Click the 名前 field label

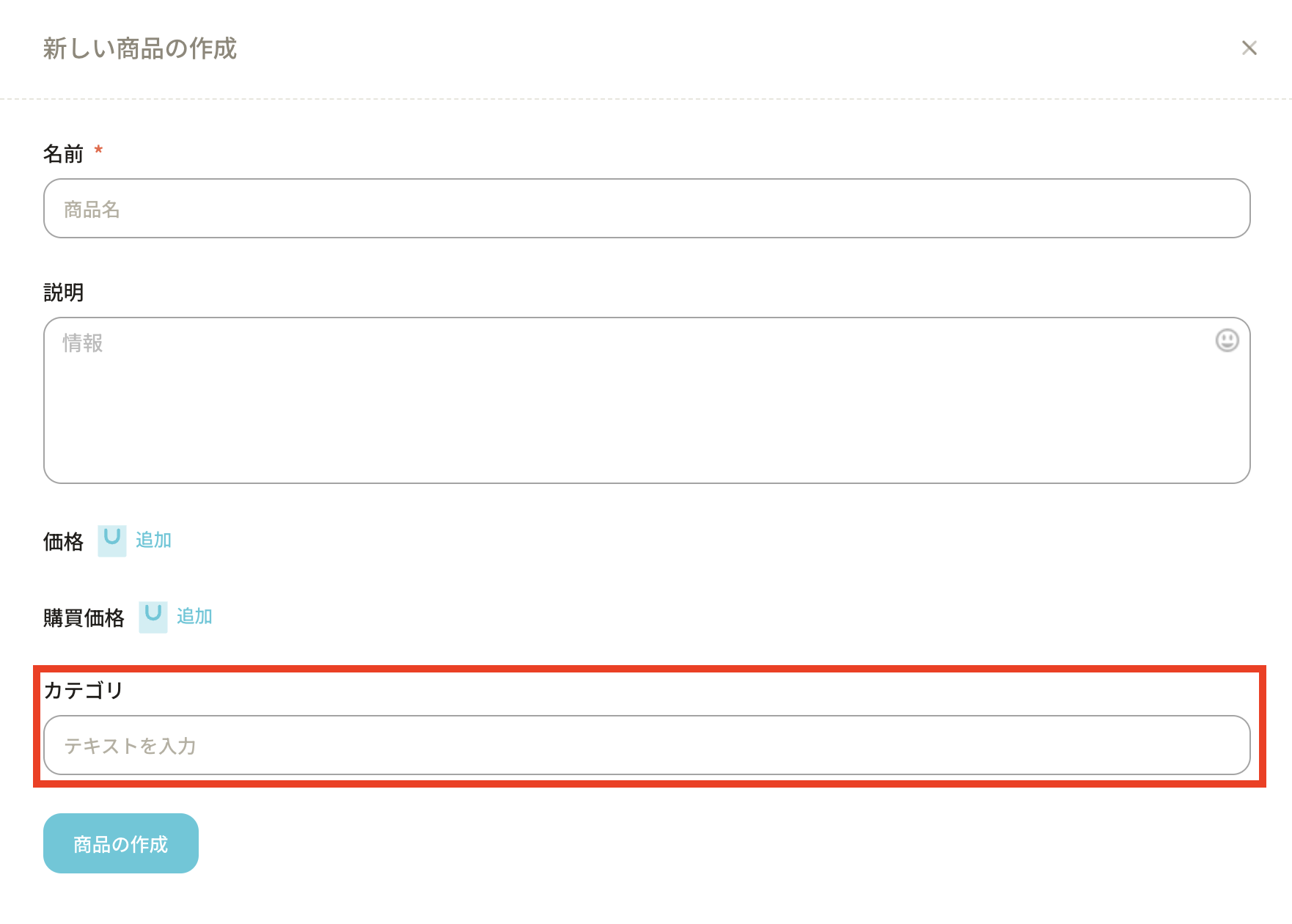pyautogui.click(x=63, y=154)
